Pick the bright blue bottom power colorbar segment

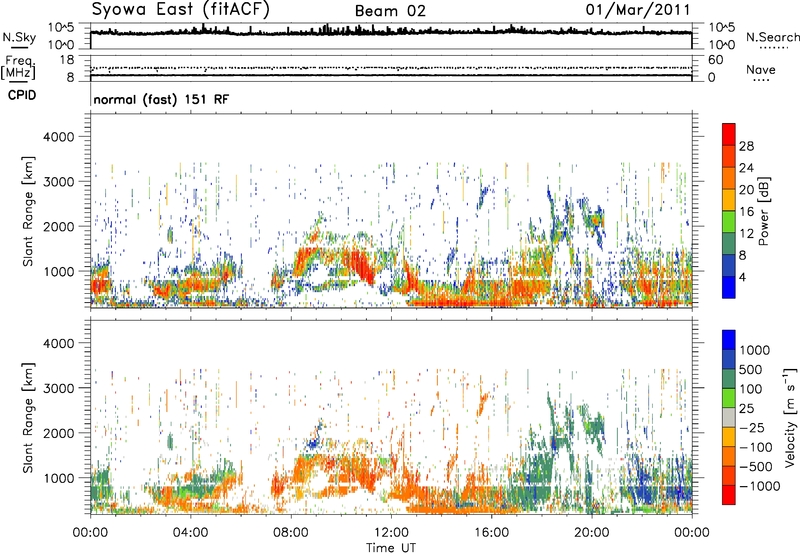(x=729, y=288)
